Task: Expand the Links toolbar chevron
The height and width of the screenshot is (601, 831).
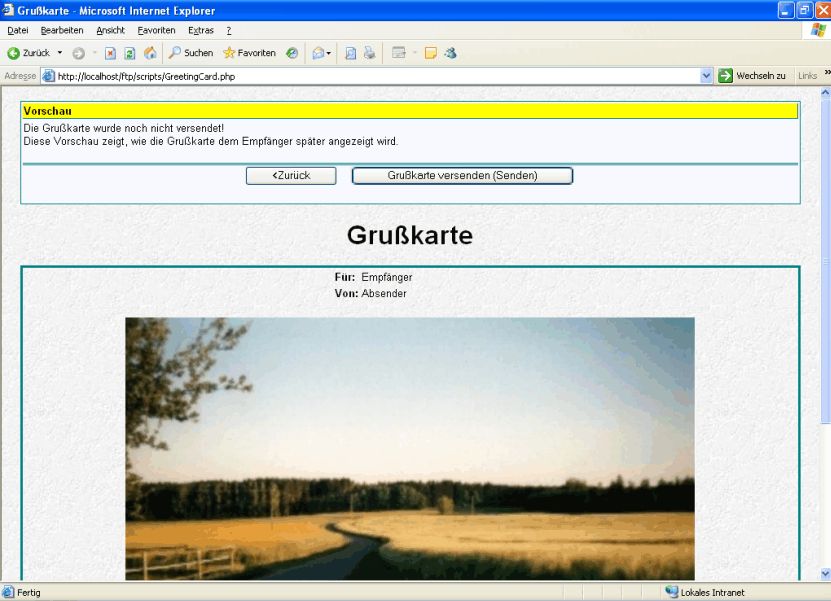Action: pos(827,73)
